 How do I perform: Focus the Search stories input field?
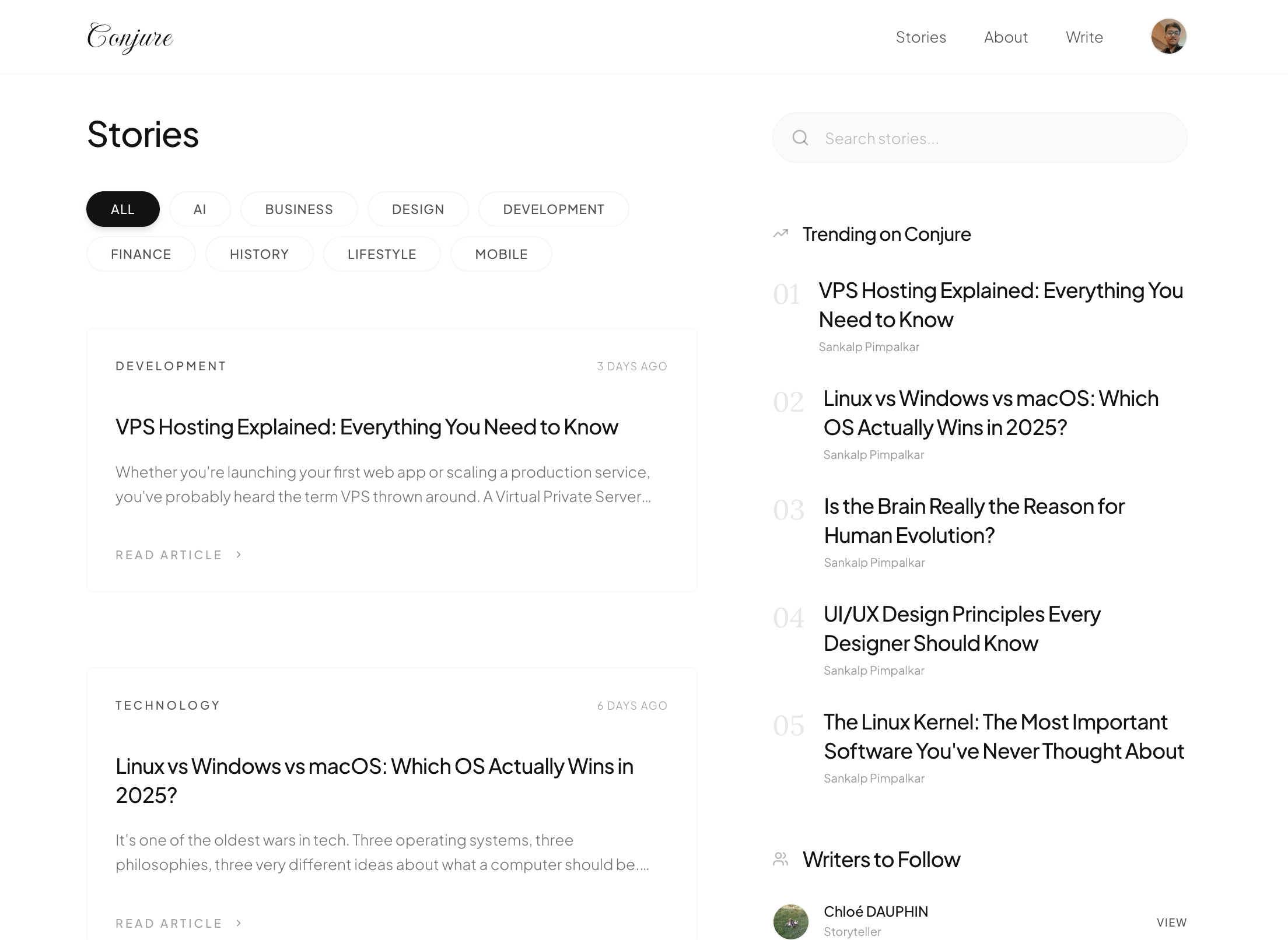992,138
